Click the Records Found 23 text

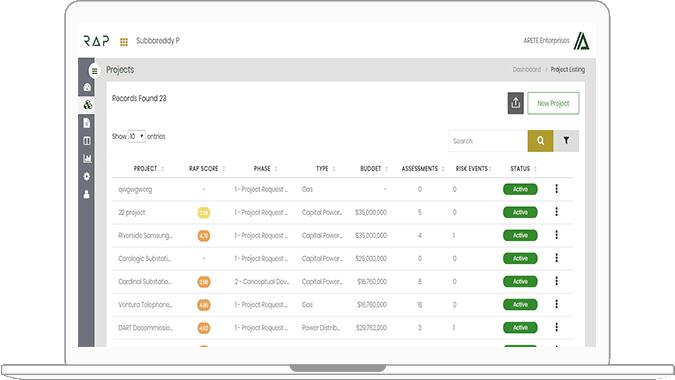tap(139, 99)
